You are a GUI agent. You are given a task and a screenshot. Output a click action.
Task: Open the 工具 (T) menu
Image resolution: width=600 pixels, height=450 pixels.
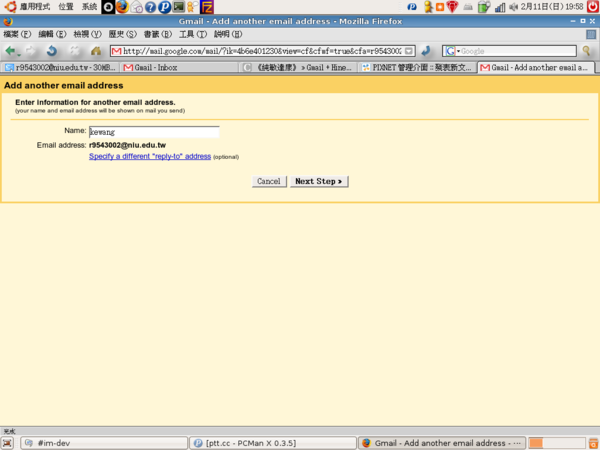(193, 34)
